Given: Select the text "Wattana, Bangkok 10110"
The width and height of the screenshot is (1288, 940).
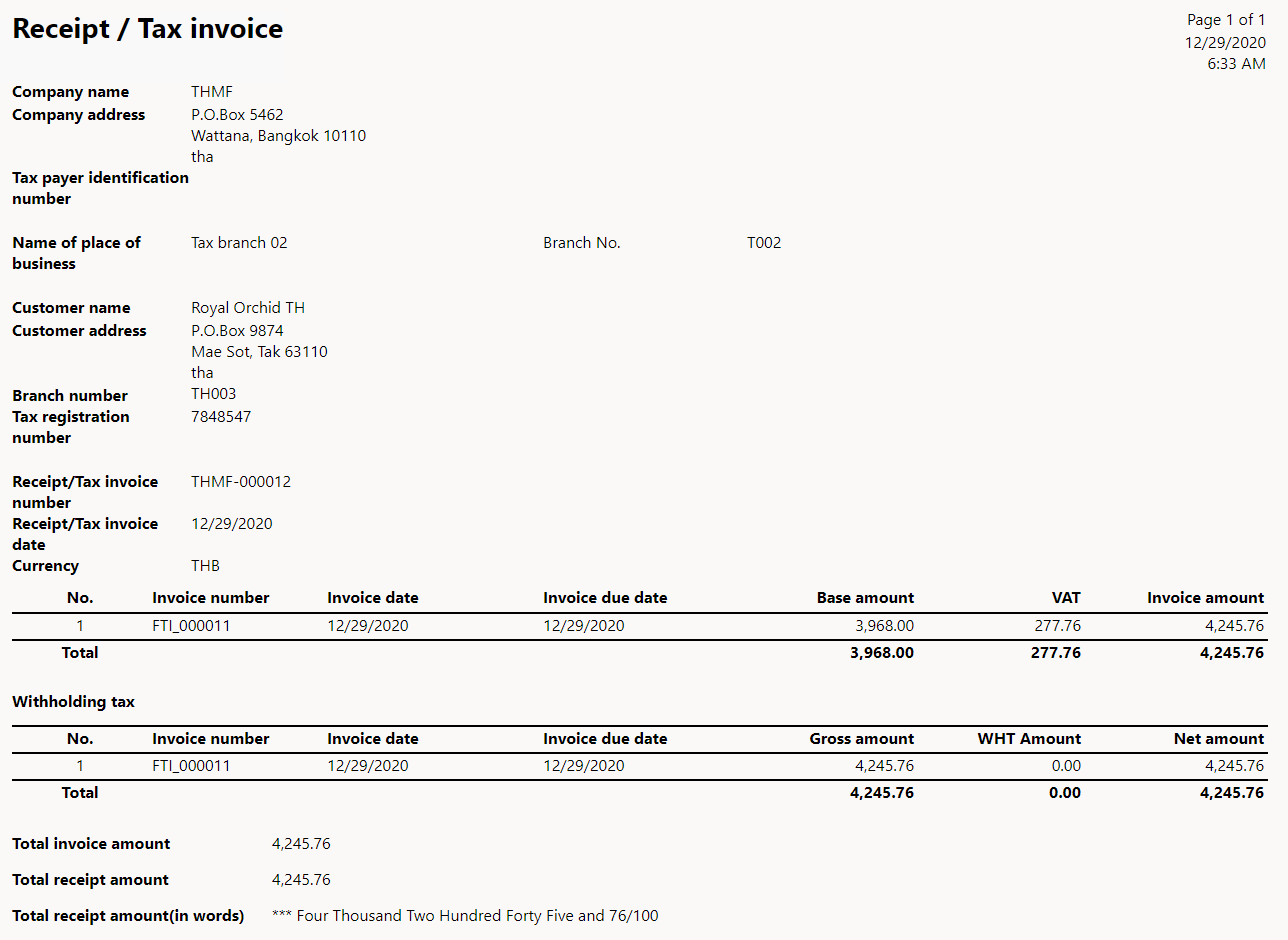Looking at the screenshot, I should pos(279,136).
